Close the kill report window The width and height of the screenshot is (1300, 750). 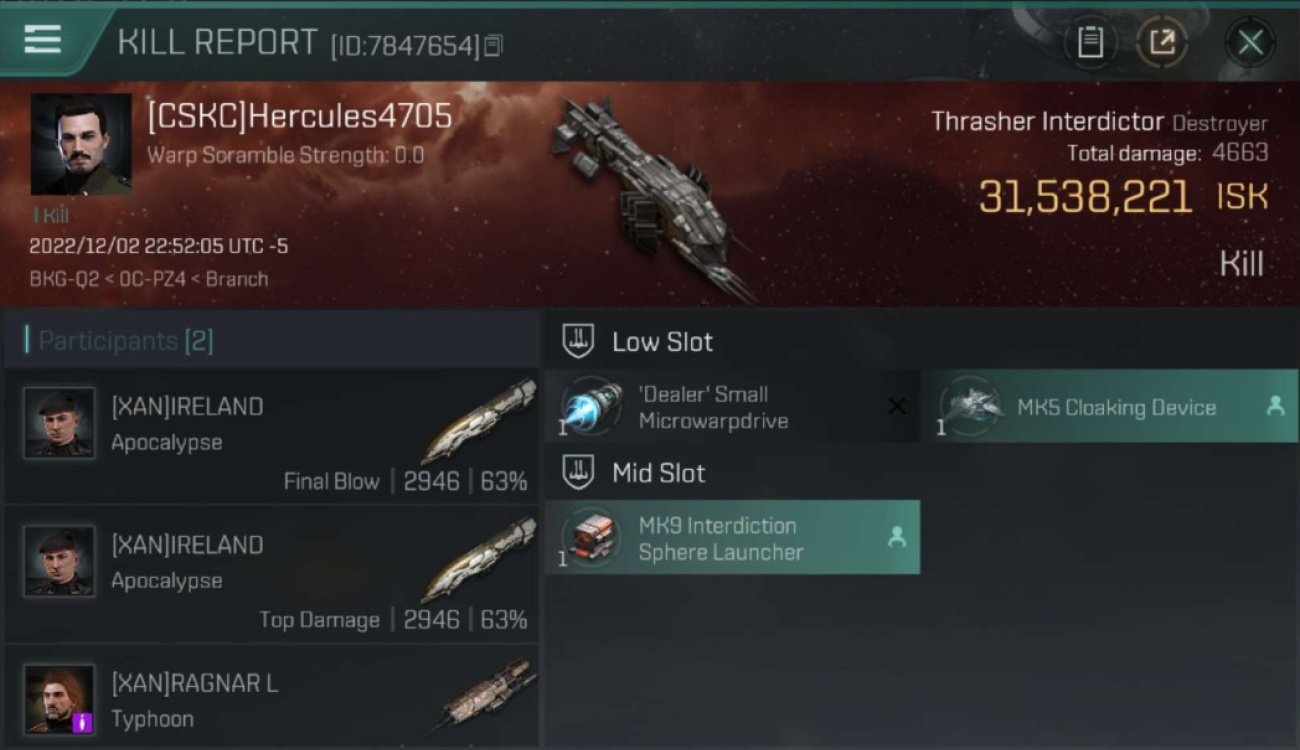tap(1250, 43)
